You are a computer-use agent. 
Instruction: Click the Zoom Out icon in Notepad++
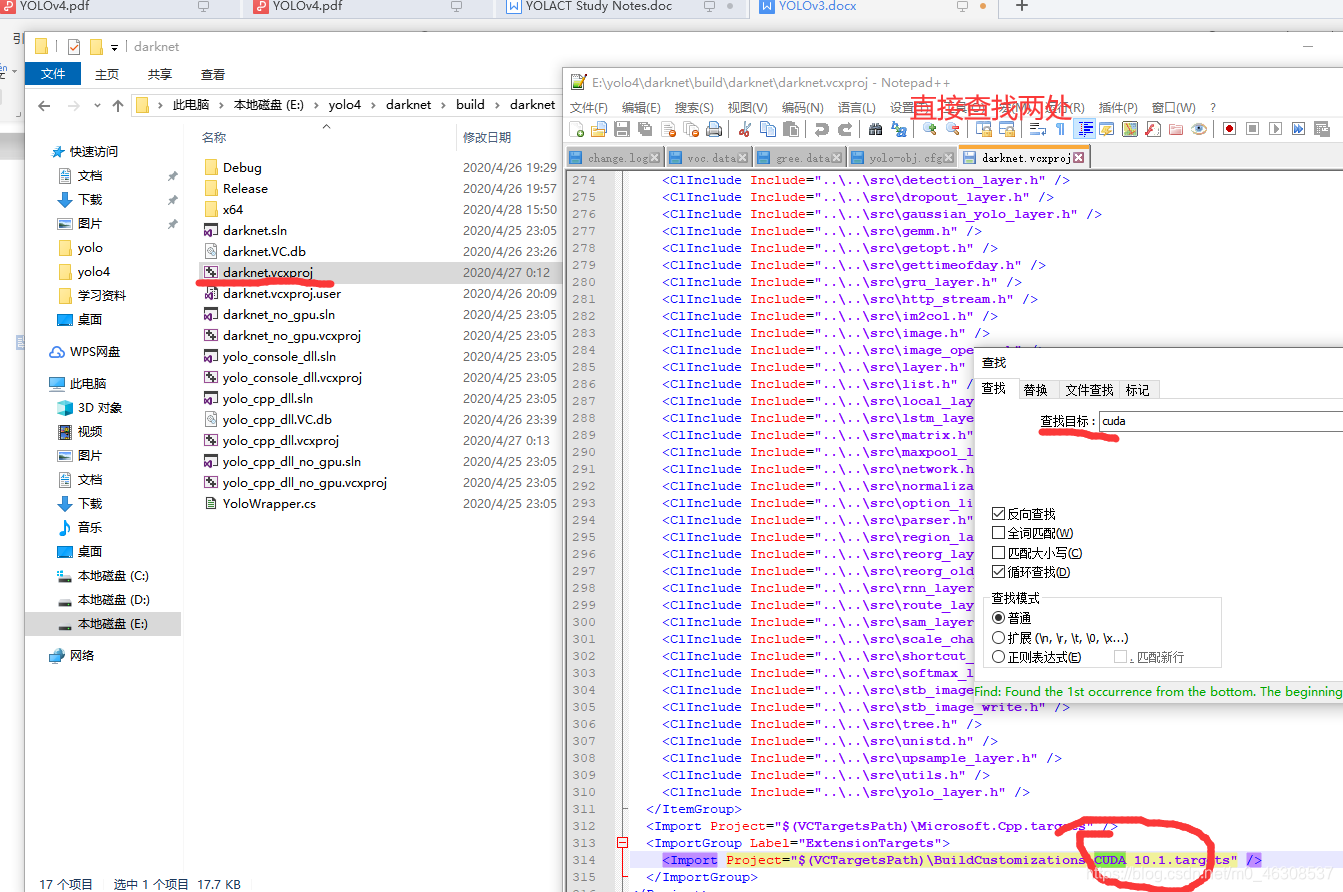pyautogui.click(x=953, y=129)
